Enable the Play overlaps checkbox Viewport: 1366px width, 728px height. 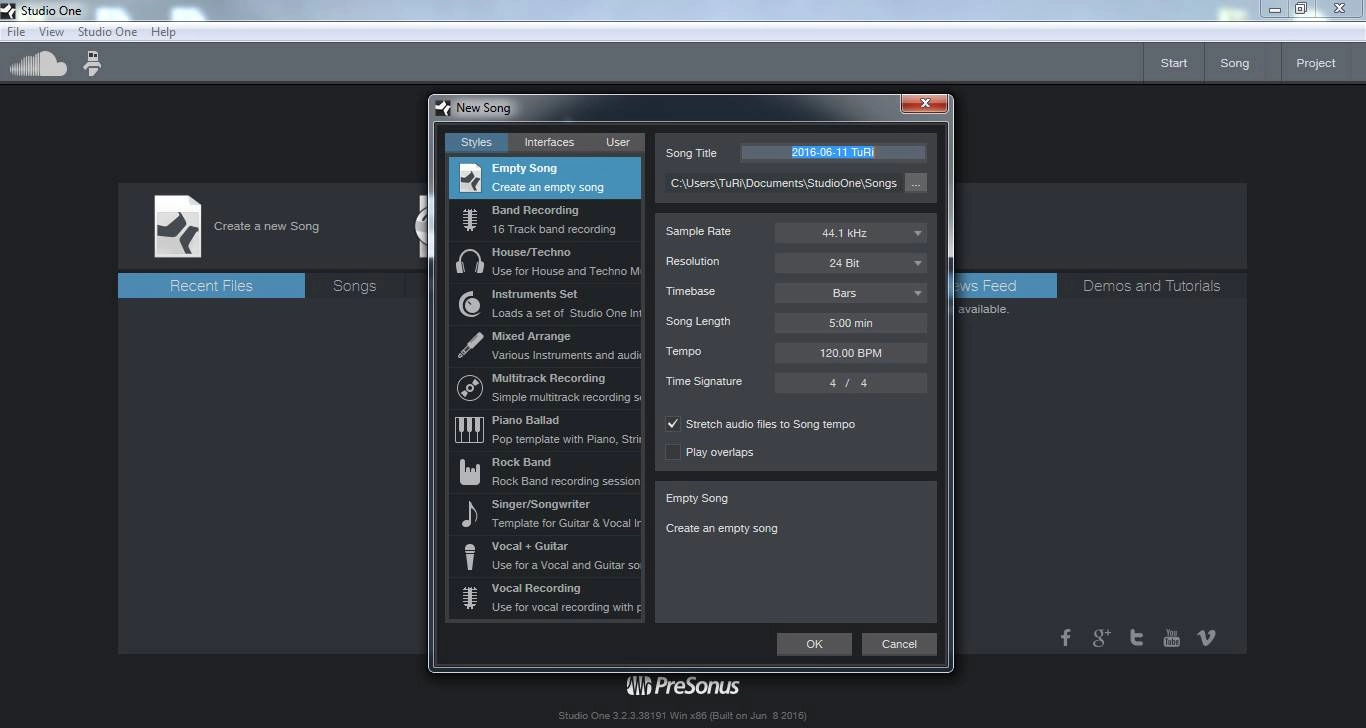pyautogui.click(x=673, y=452)
